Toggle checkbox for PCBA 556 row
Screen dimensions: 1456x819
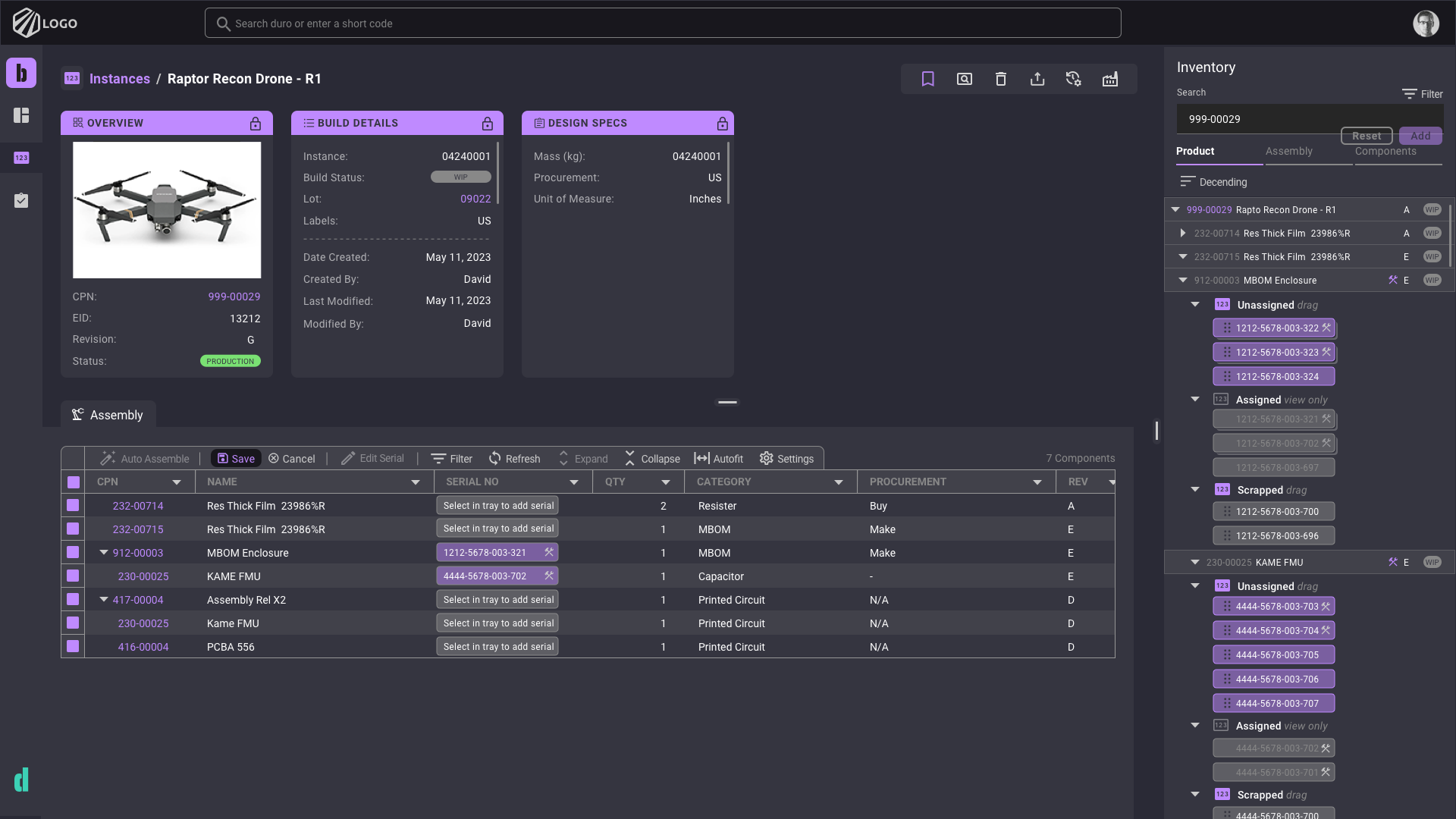(x=73, y=647)
